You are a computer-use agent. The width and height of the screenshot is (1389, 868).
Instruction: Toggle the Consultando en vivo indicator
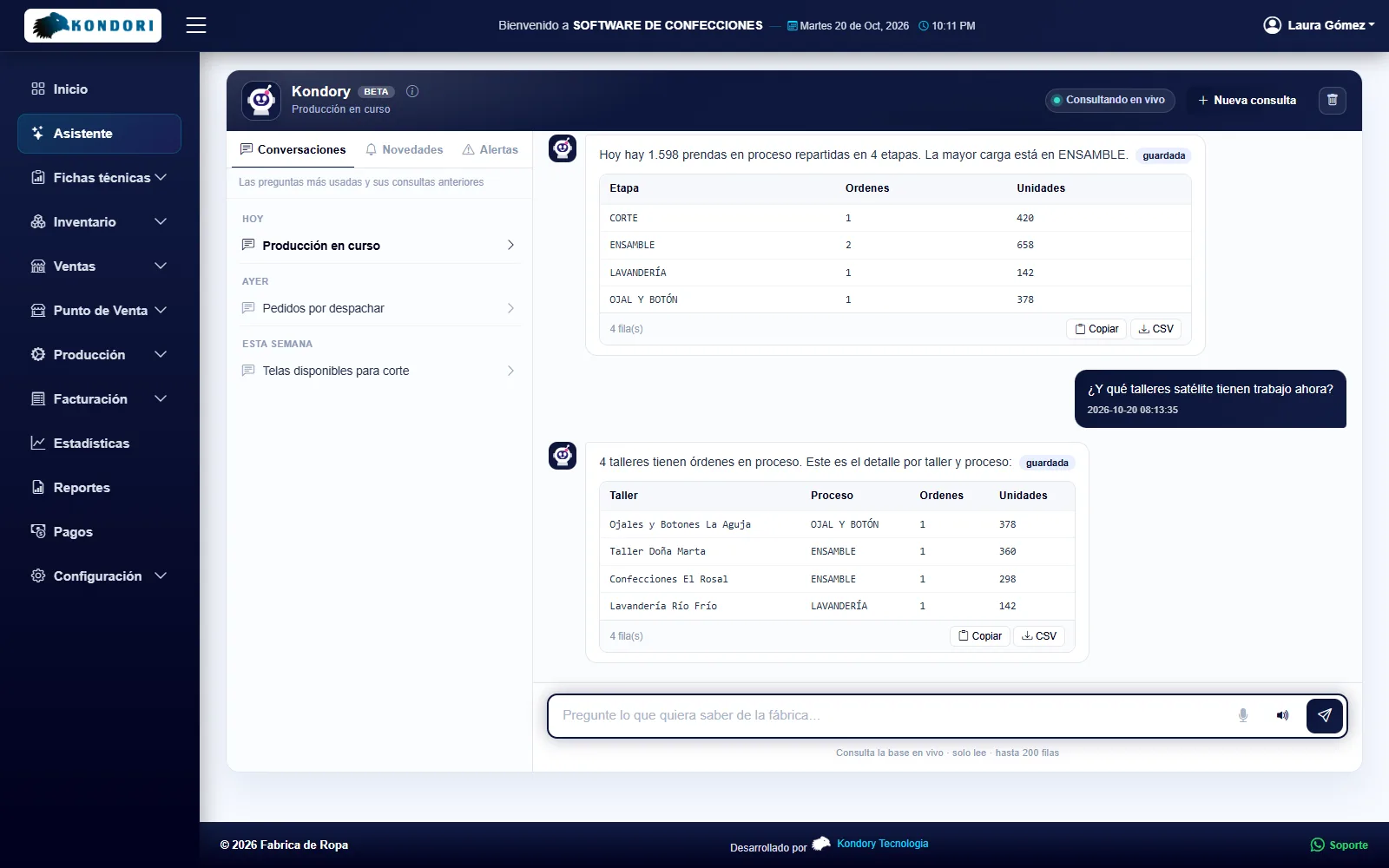(1109, 101)
